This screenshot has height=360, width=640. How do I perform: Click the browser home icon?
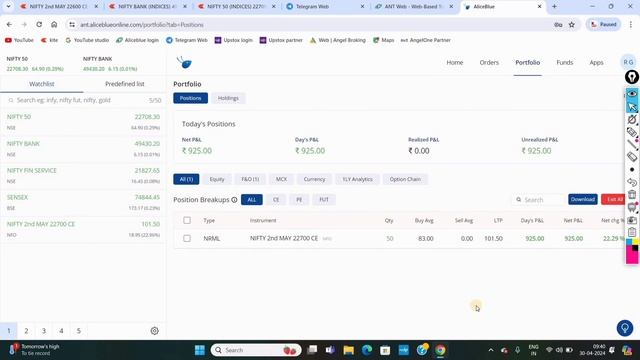pyautogui.click(x=54, y=24)
